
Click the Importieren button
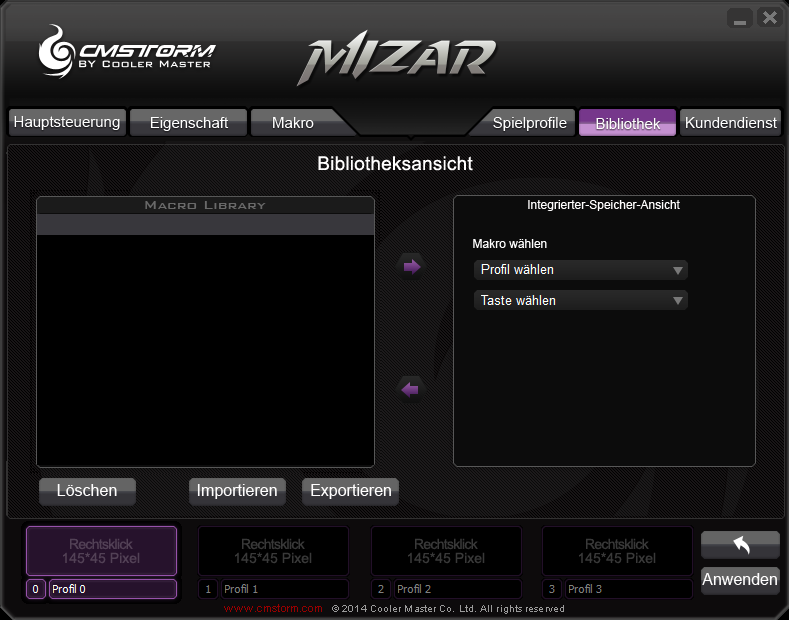237,491
